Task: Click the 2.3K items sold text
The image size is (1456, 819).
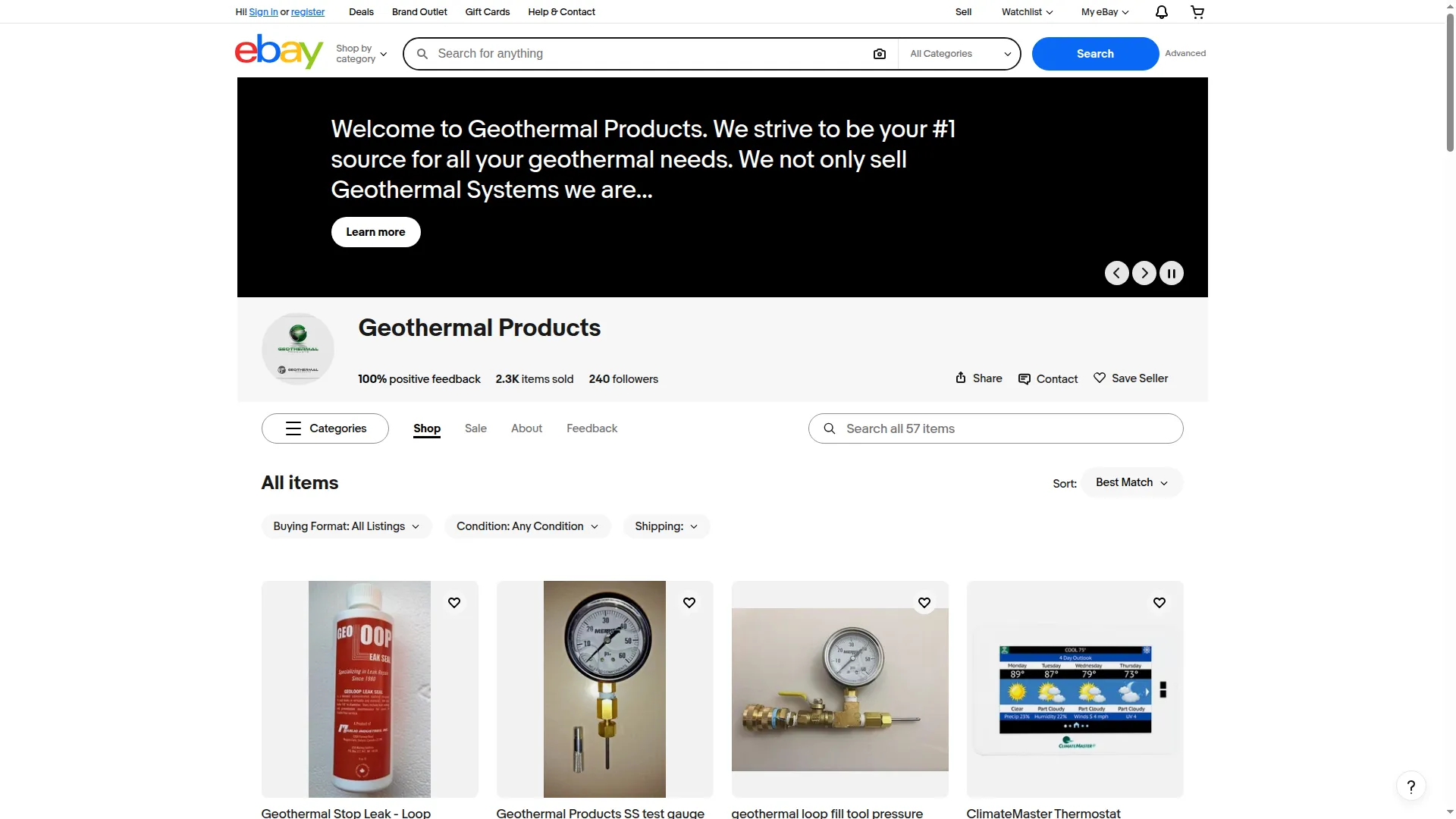Action: [534, 379]
